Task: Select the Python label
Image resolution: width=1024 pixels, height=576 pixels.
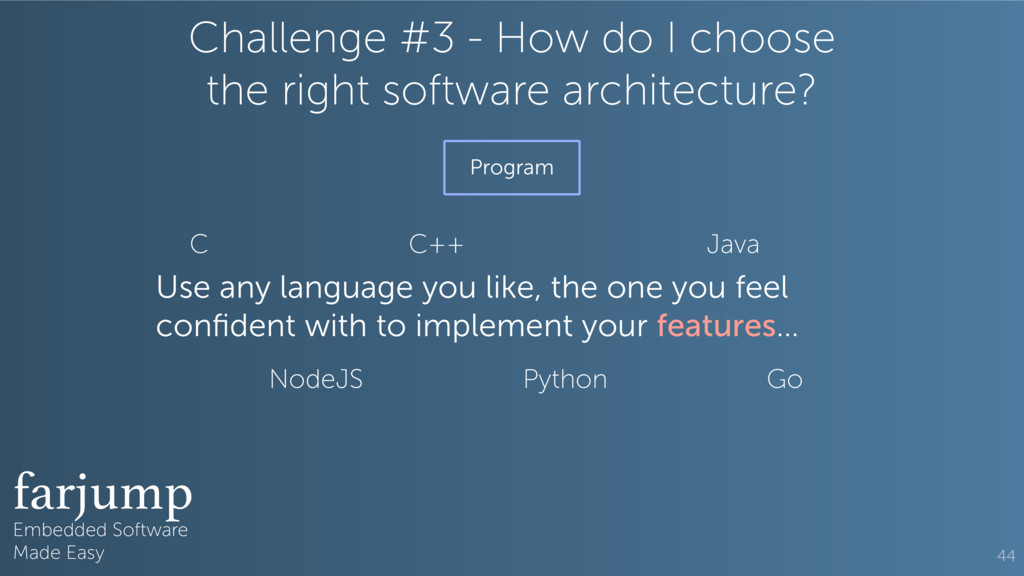Action: (565, 380)
